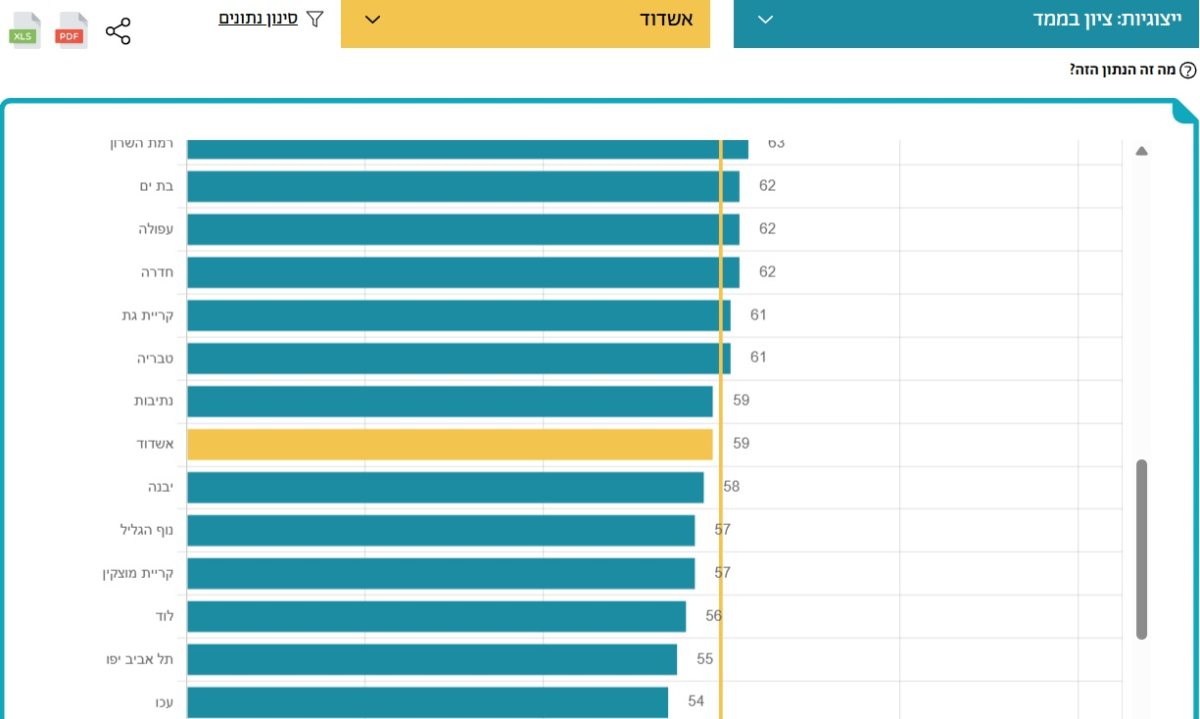The height and width of the screenshot is (719, 1200).
Task: Click the קריית גת city label
Action: pyautogui.click(x=147, y=315)
